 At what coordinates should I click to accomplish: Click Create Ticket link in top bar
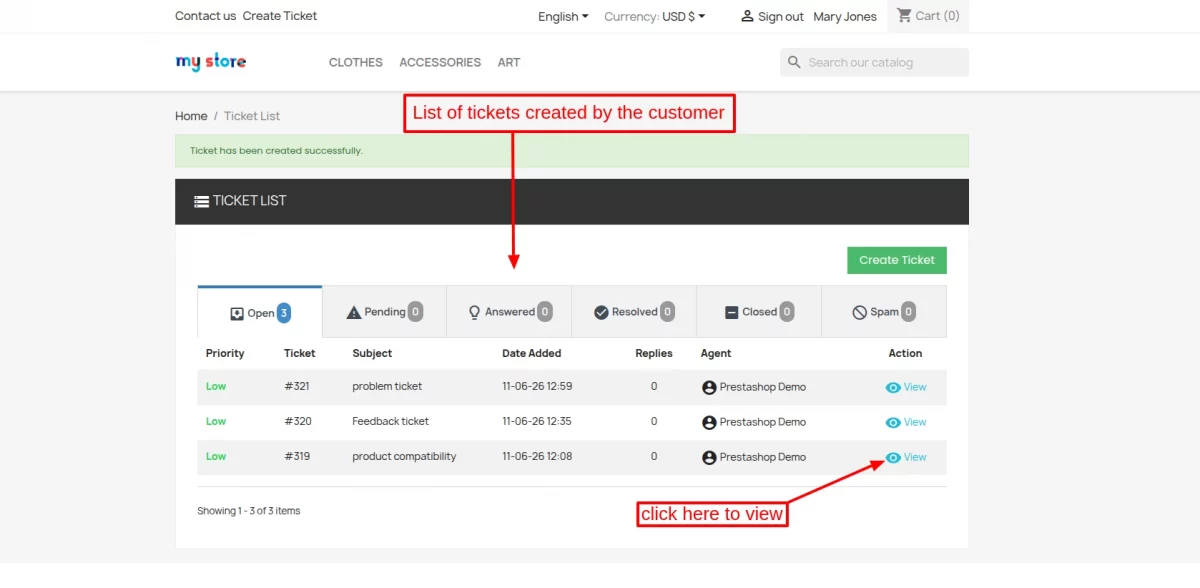pyautogui.click(x=280, y=16)
